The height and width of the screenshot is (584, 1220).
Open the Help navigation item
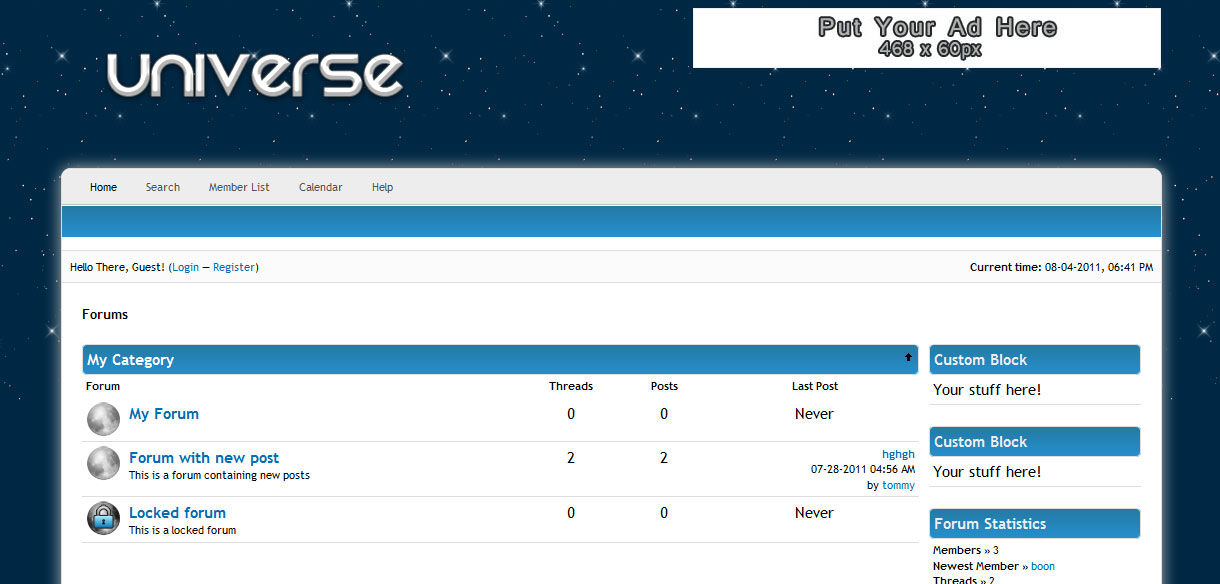[x=382, y=187]
